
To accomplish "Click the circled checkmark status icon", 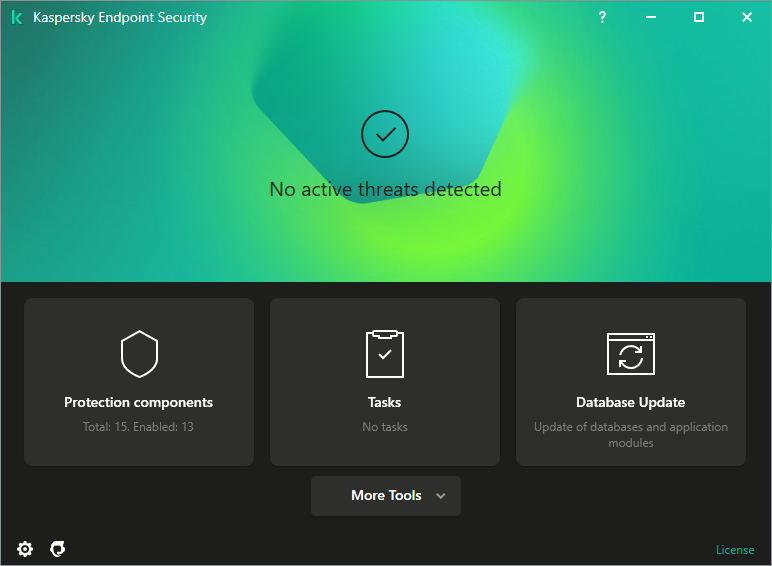I will 385,134.
